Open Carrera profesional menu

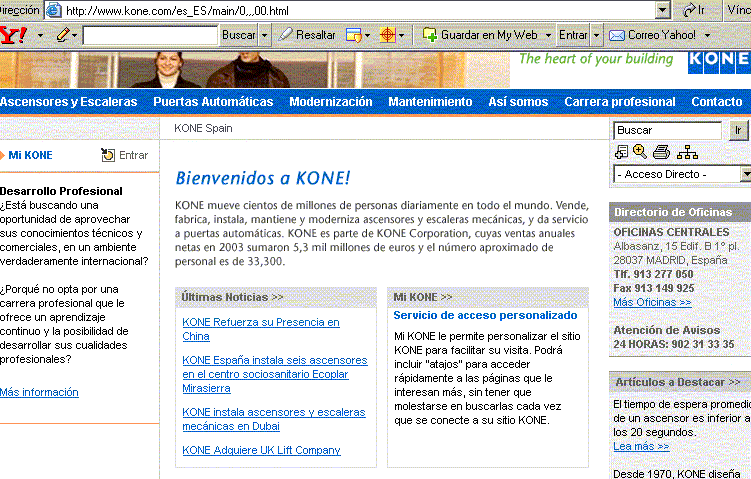(x=620, y=102)
